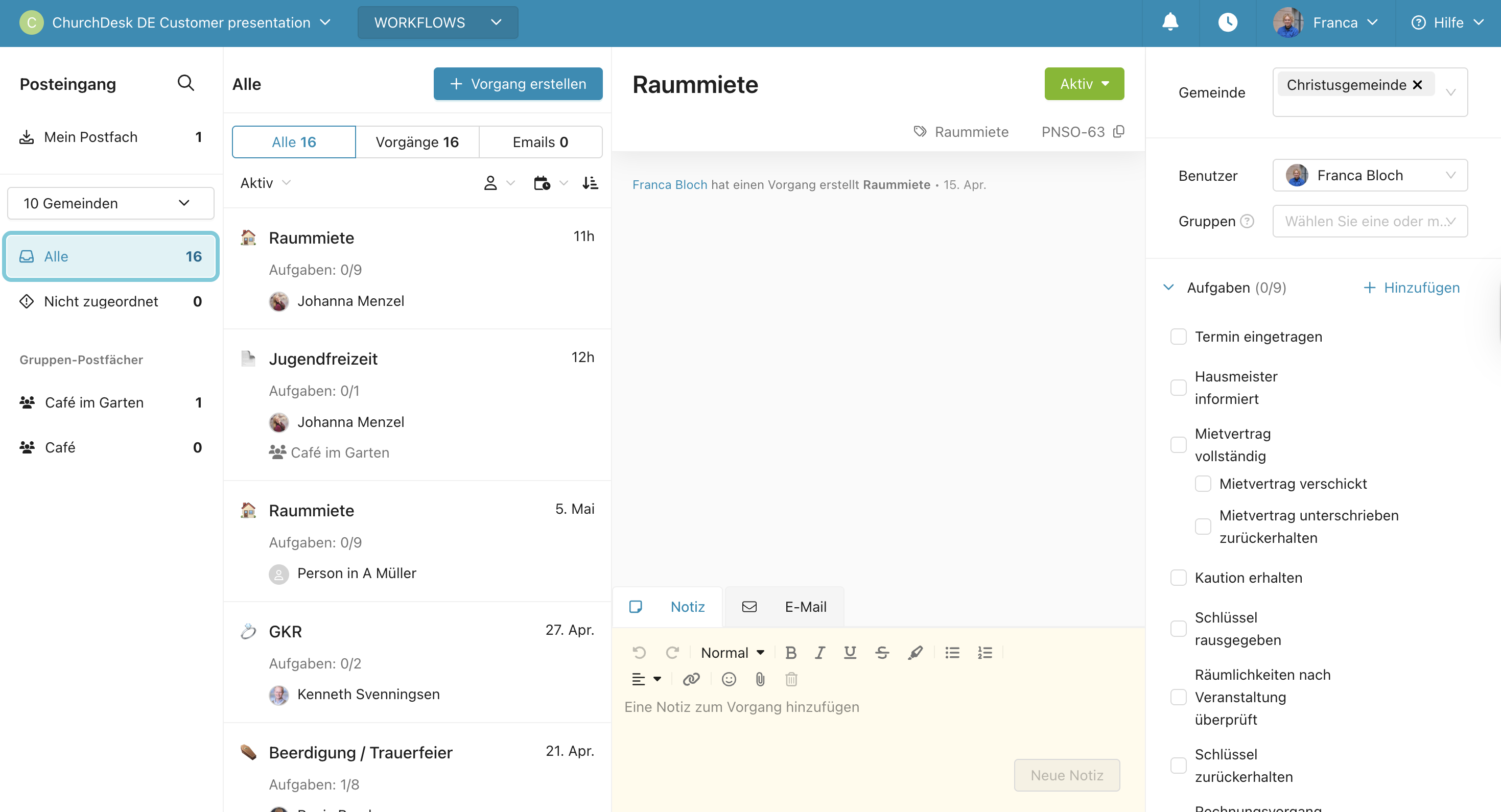Select the E-Mail tab

[784, 607]
